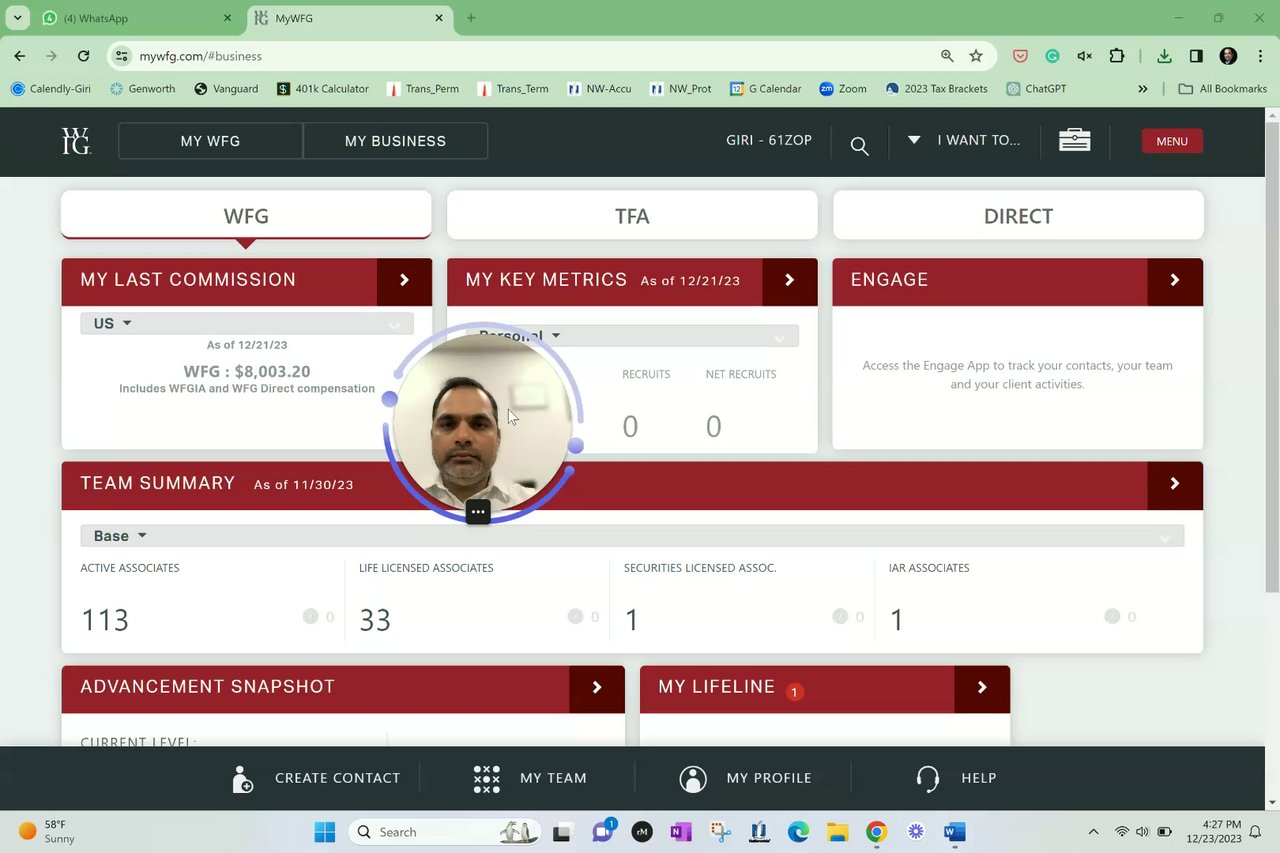Open a new browser tab
Viewport: 1280px width, 853px height.
point(471,18)
